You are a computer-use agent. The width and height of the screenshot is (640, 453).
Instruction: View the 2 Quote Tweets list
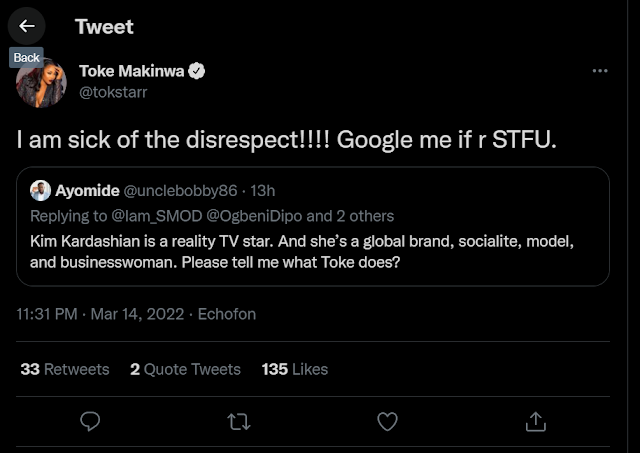point(185,369)
